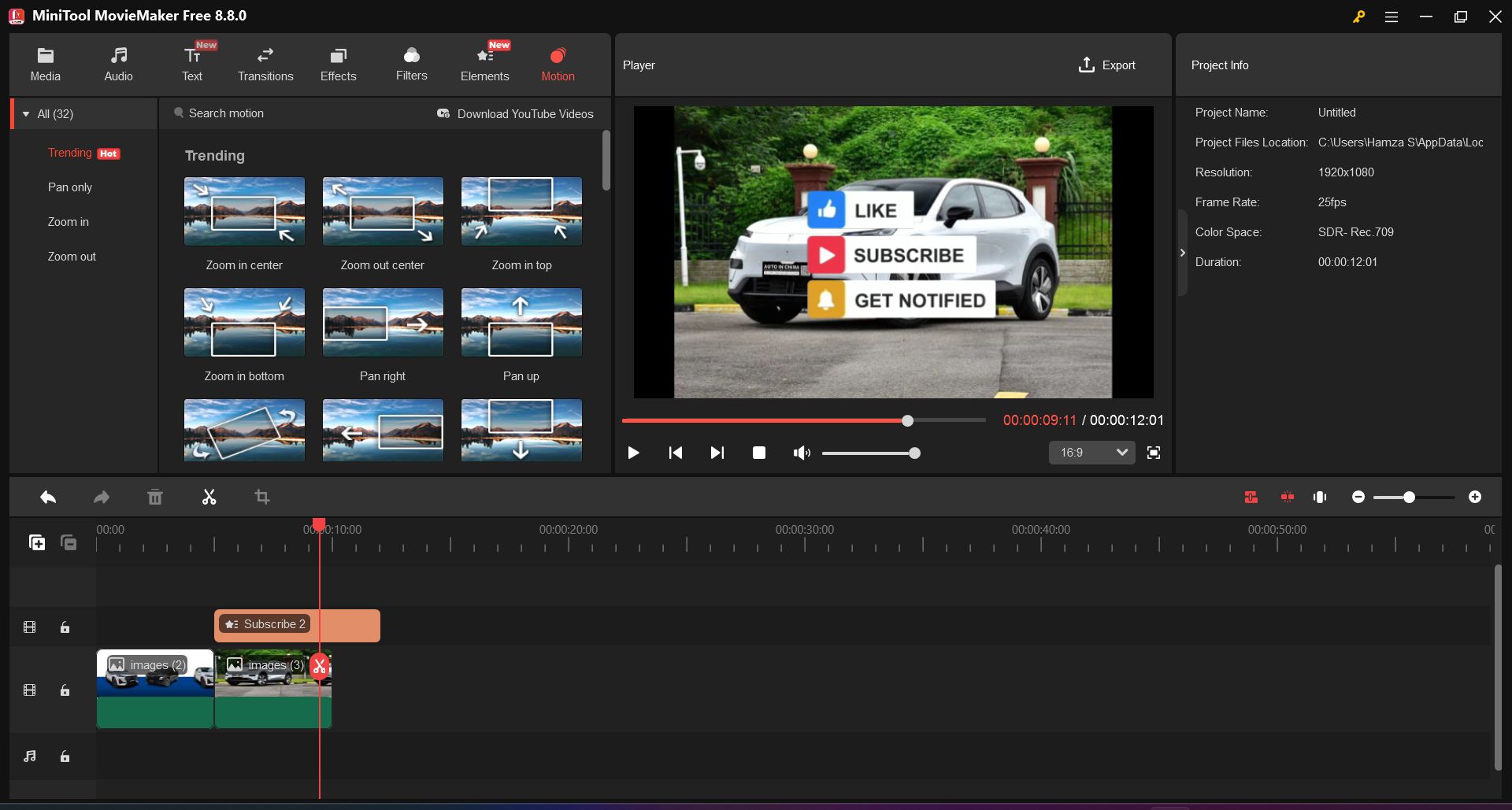Toggle lock on the Subscribe 2 track

65,627
